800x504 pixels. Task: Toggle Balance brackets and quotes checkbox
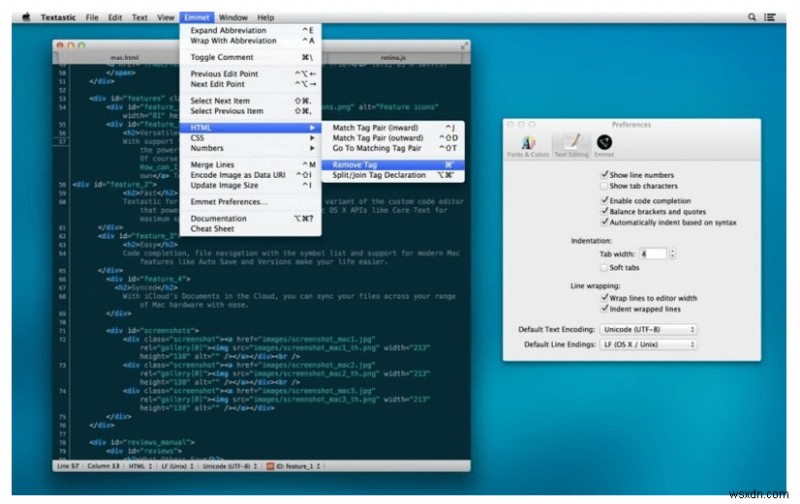tap(604, 211)
